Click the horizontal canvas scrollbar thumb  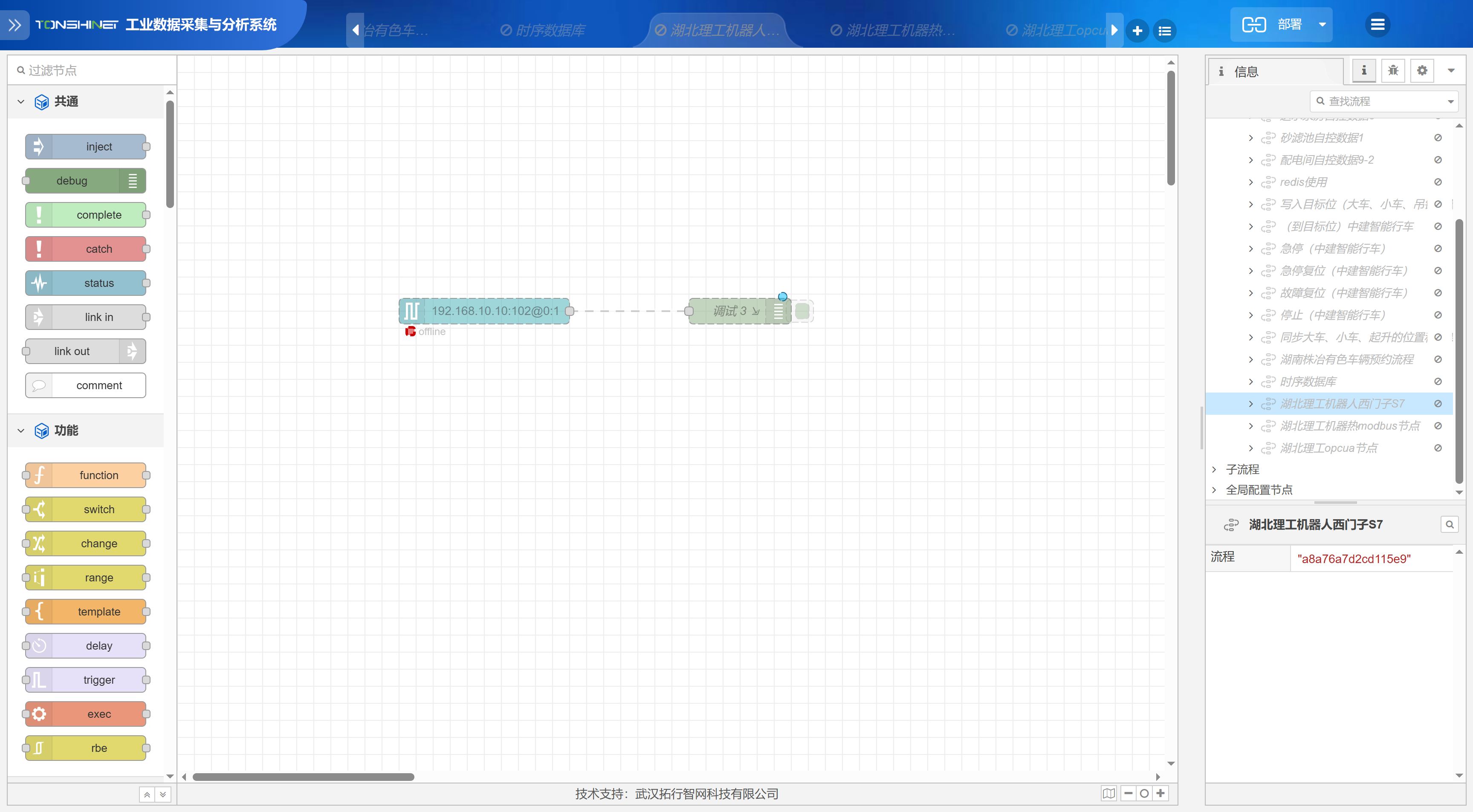point(303,777)
